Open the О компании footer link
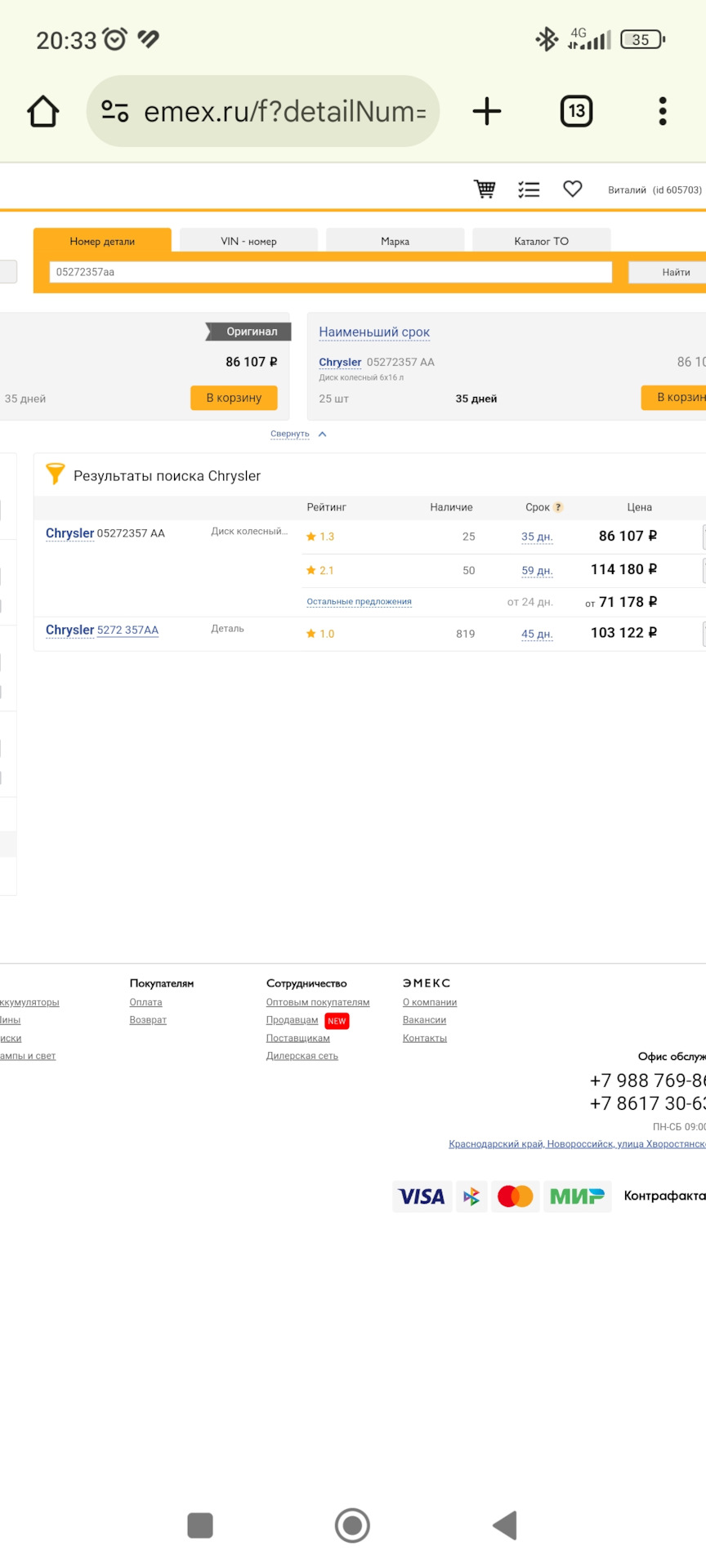The width and height of the screenshot is (706, 1568). [430, 1002]
